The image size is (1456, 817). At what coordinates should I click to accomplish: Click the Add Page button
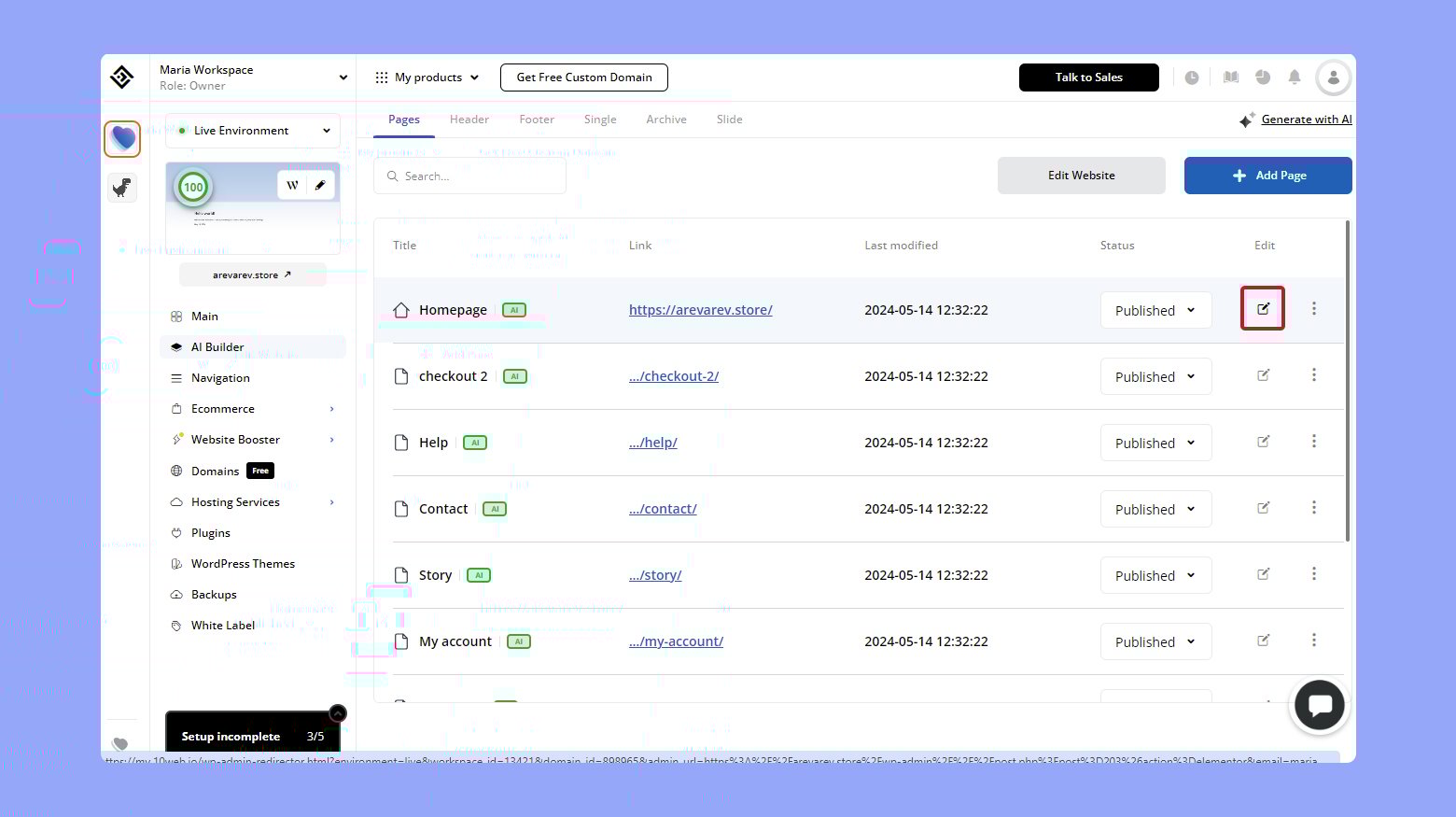[x=1267, y=176]
